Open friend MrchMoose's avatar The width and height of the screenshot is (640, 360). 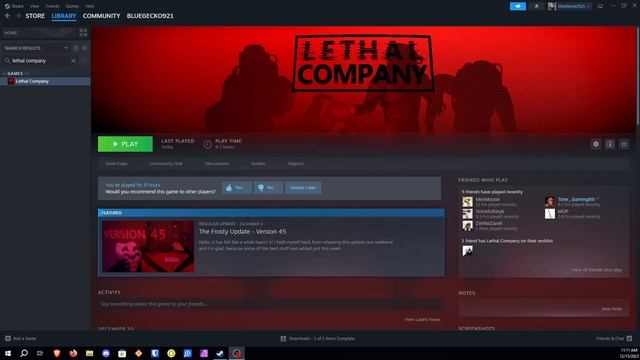point(467,202)
